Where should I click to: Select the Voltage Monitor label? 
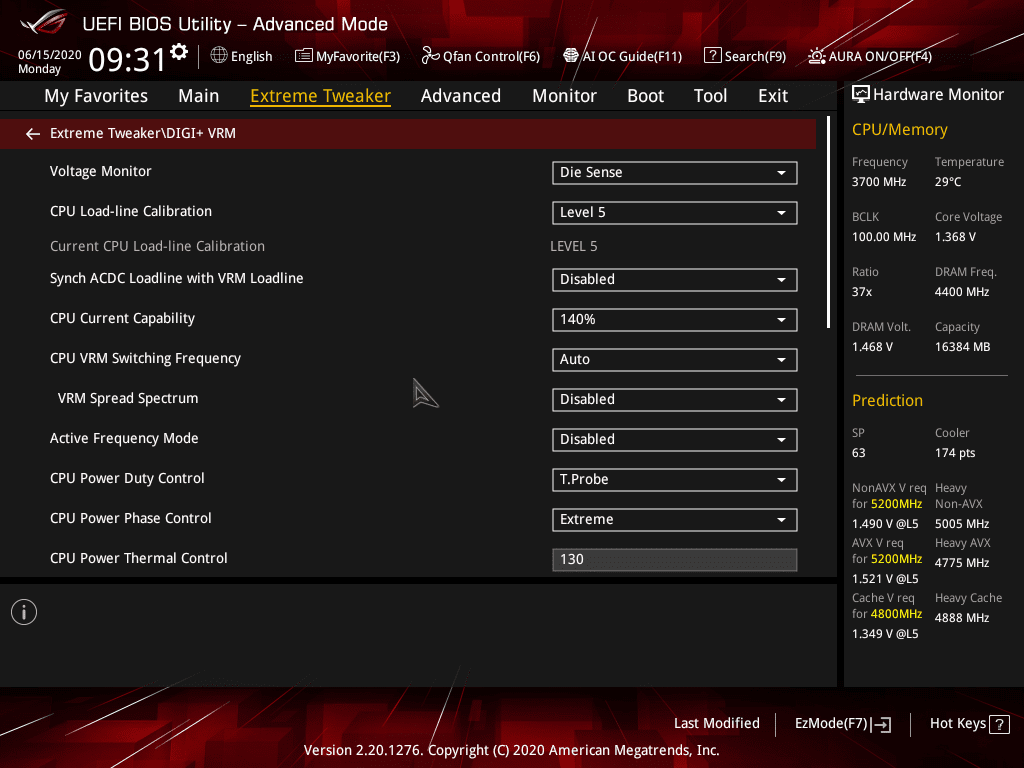coord(101,171)
